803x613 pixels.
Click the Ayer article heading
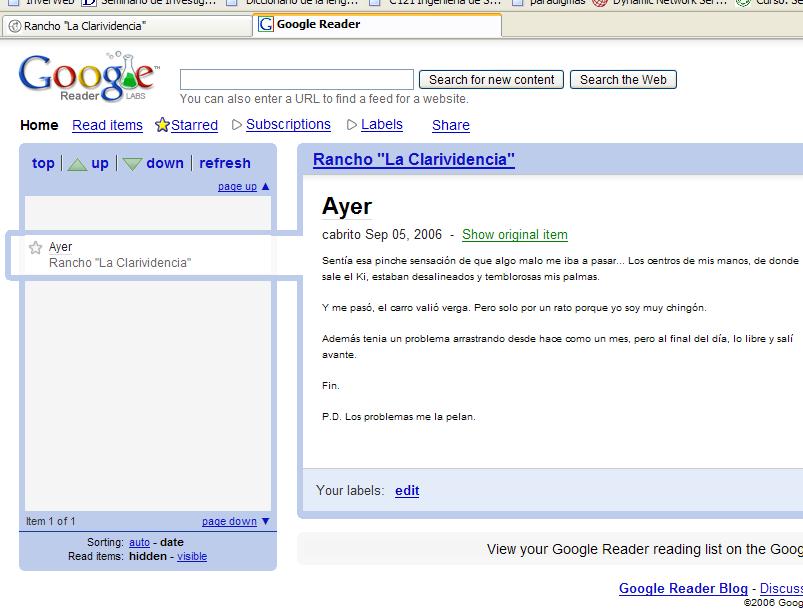(347, 206)
